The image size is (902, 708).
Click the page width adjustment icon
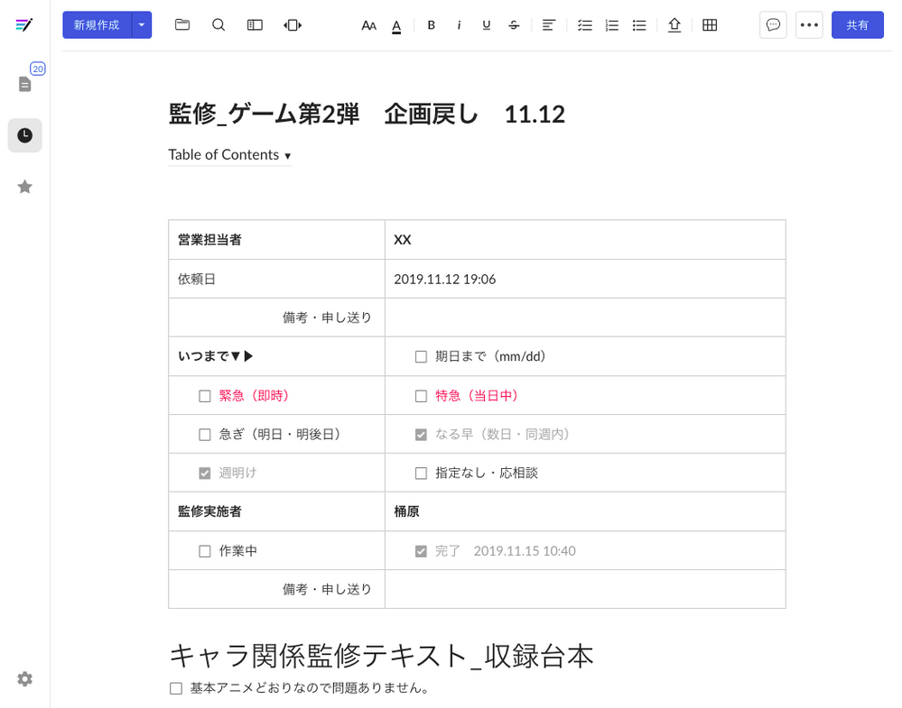click(291, 25)
